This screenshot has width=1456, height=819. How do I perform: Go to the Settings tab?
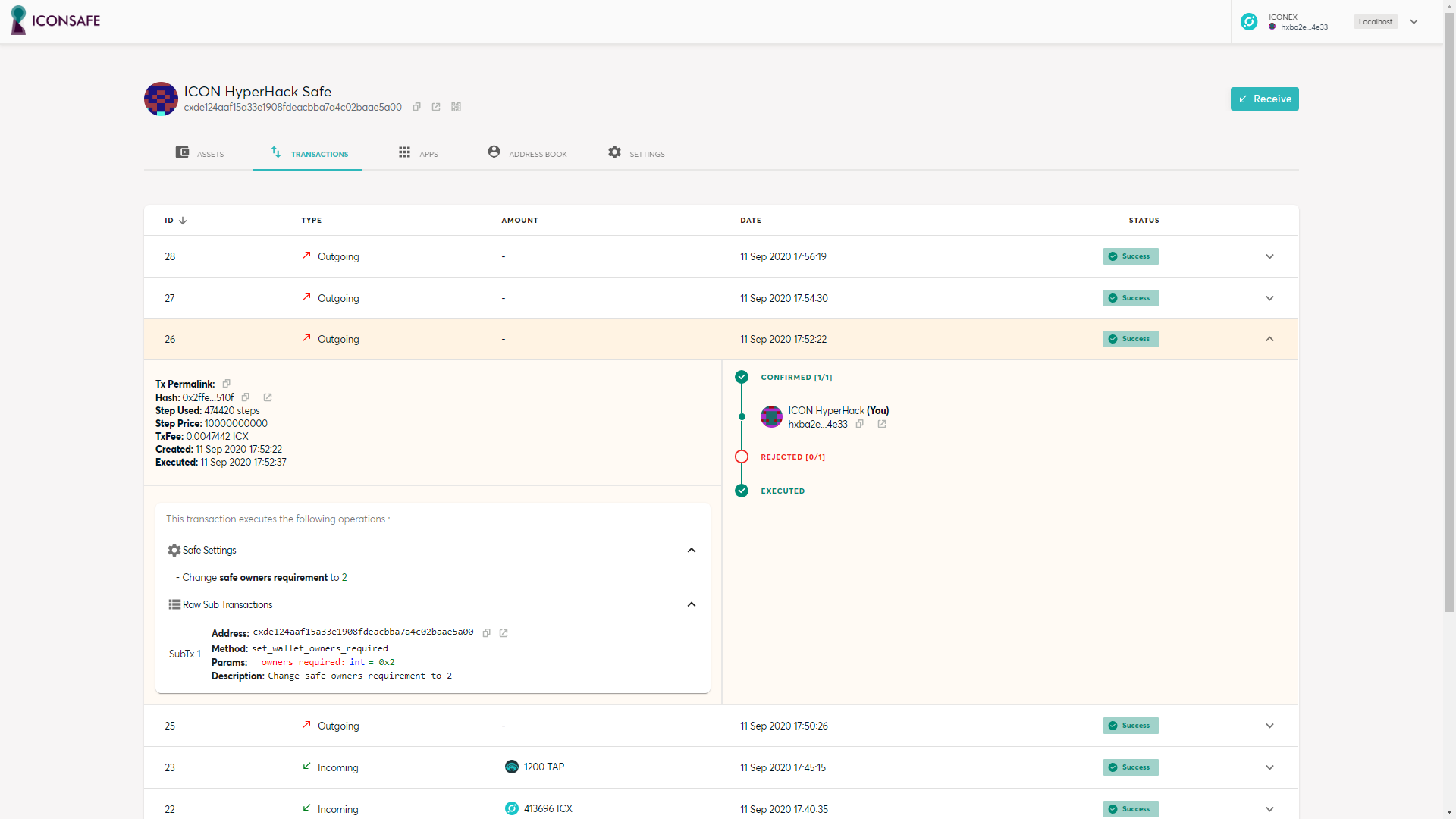point(636,153)
